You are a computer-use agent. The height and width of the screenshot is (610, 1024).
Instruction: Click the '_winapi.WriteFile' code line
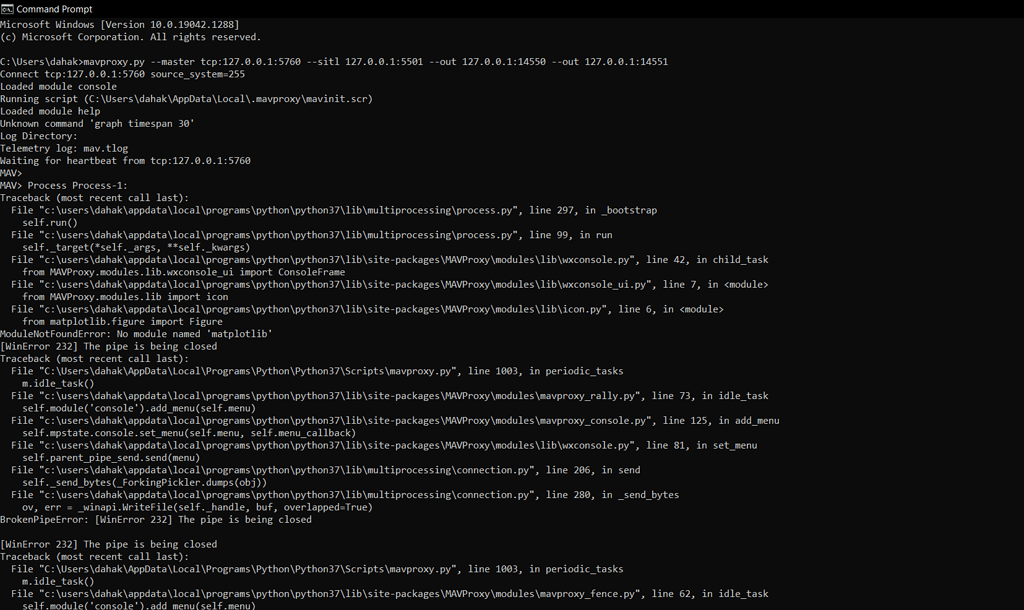click(x=197, y=507)
